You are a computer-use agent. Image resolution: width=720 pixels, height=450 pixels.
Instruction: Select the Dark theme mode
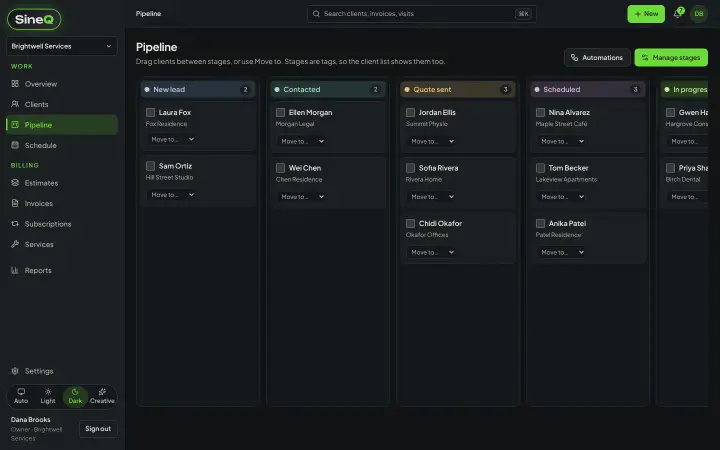75,396
